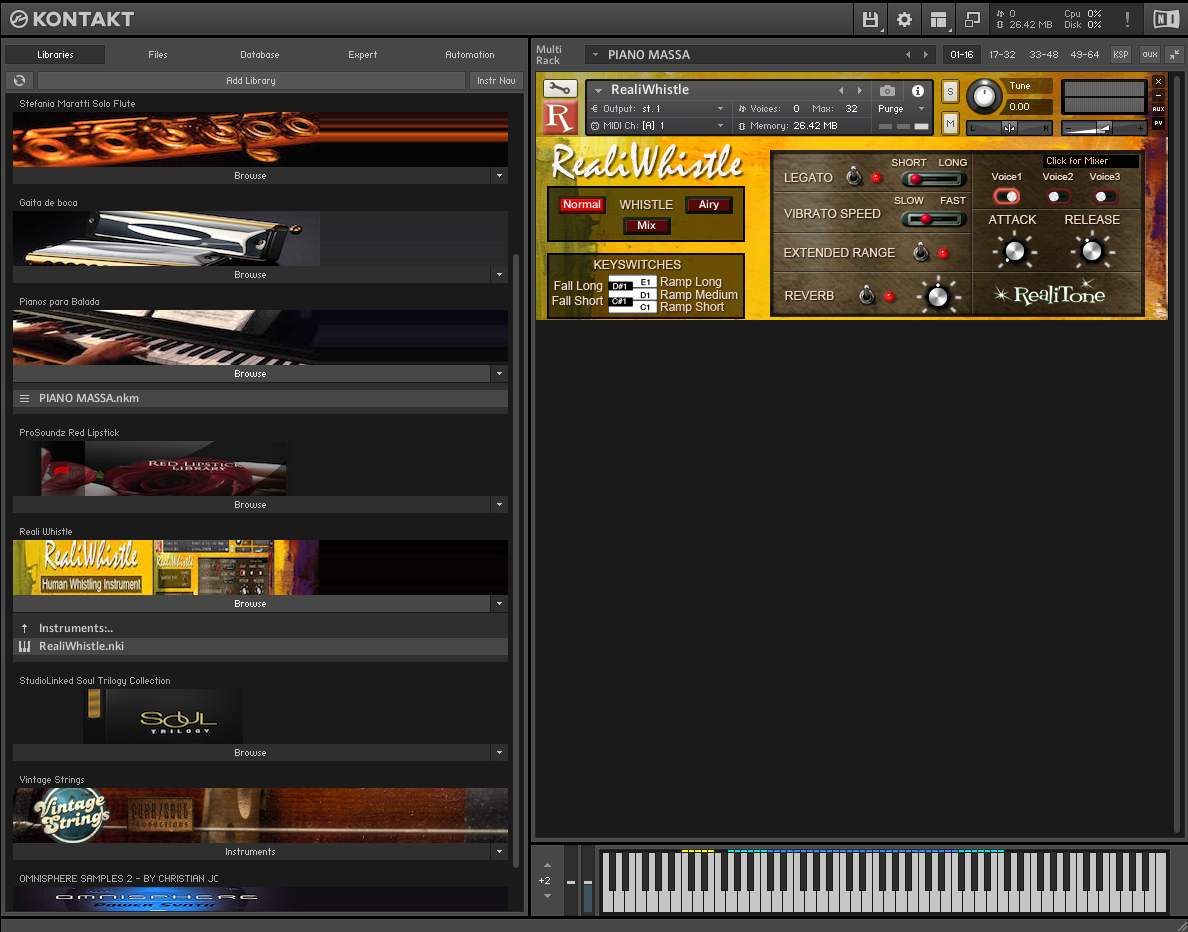Click the VIBRATO SPEED Slow/Fast slider
This screenshot has height=932, width=1188.
click(933, 220)
